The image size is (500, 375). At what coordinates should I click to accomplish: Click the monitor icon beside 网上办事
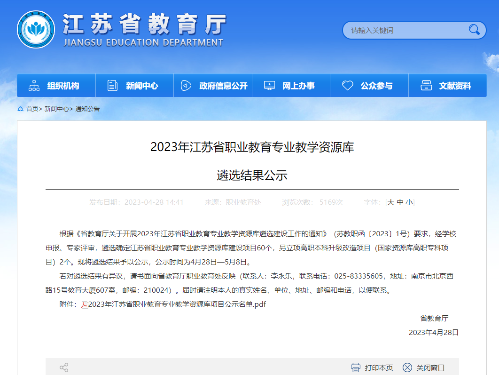pos(269,86)
